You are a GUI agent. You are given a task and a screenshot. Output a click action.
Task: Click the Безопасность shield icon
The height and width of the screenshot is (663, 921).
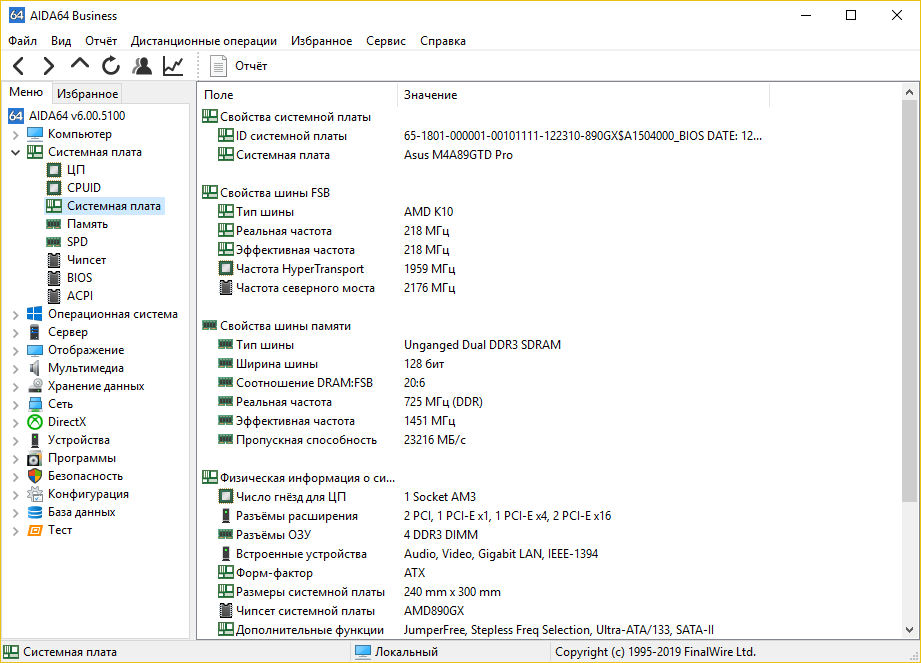(x=35, y=476)
